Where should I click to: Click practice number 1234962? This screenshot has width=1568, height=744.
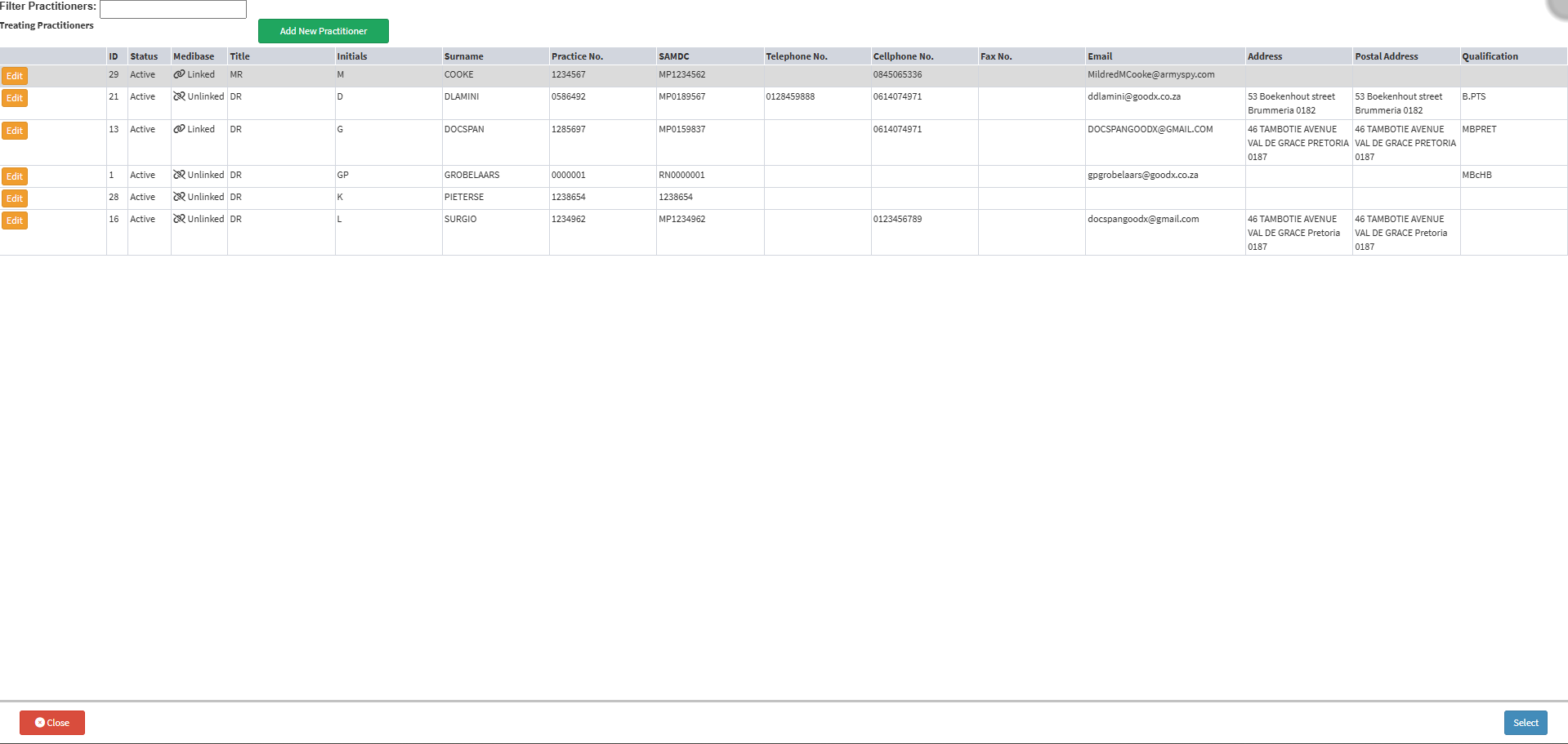(569, 219)
